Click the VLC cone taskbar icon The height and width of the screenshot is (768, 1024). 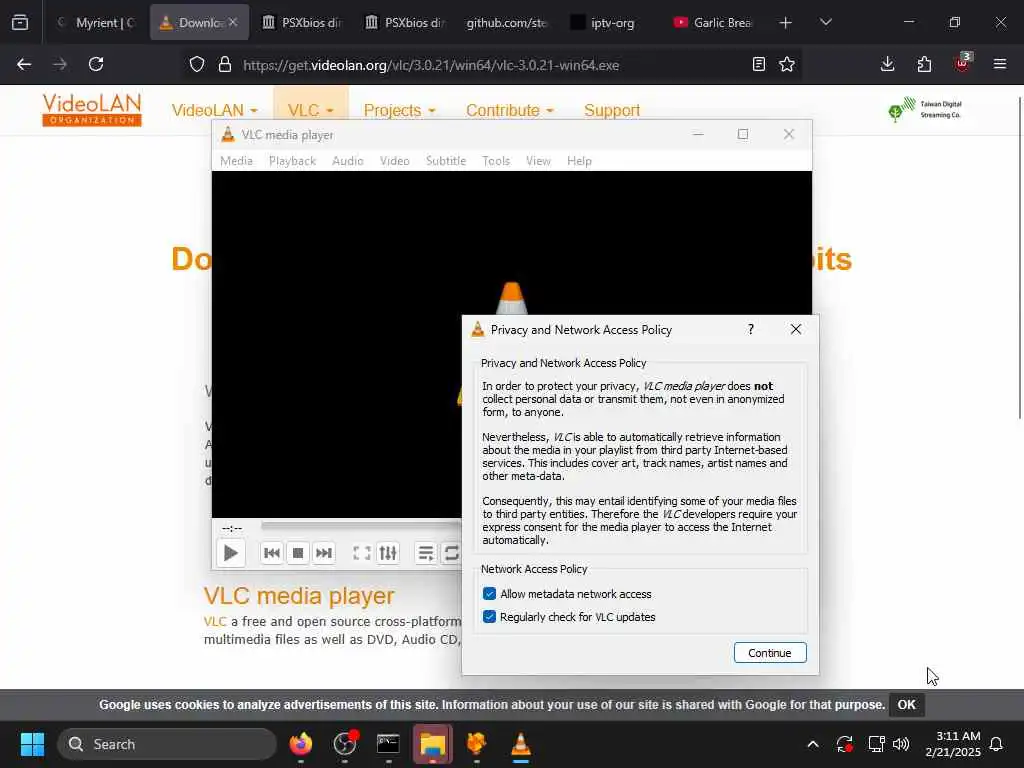pos(520,744)
